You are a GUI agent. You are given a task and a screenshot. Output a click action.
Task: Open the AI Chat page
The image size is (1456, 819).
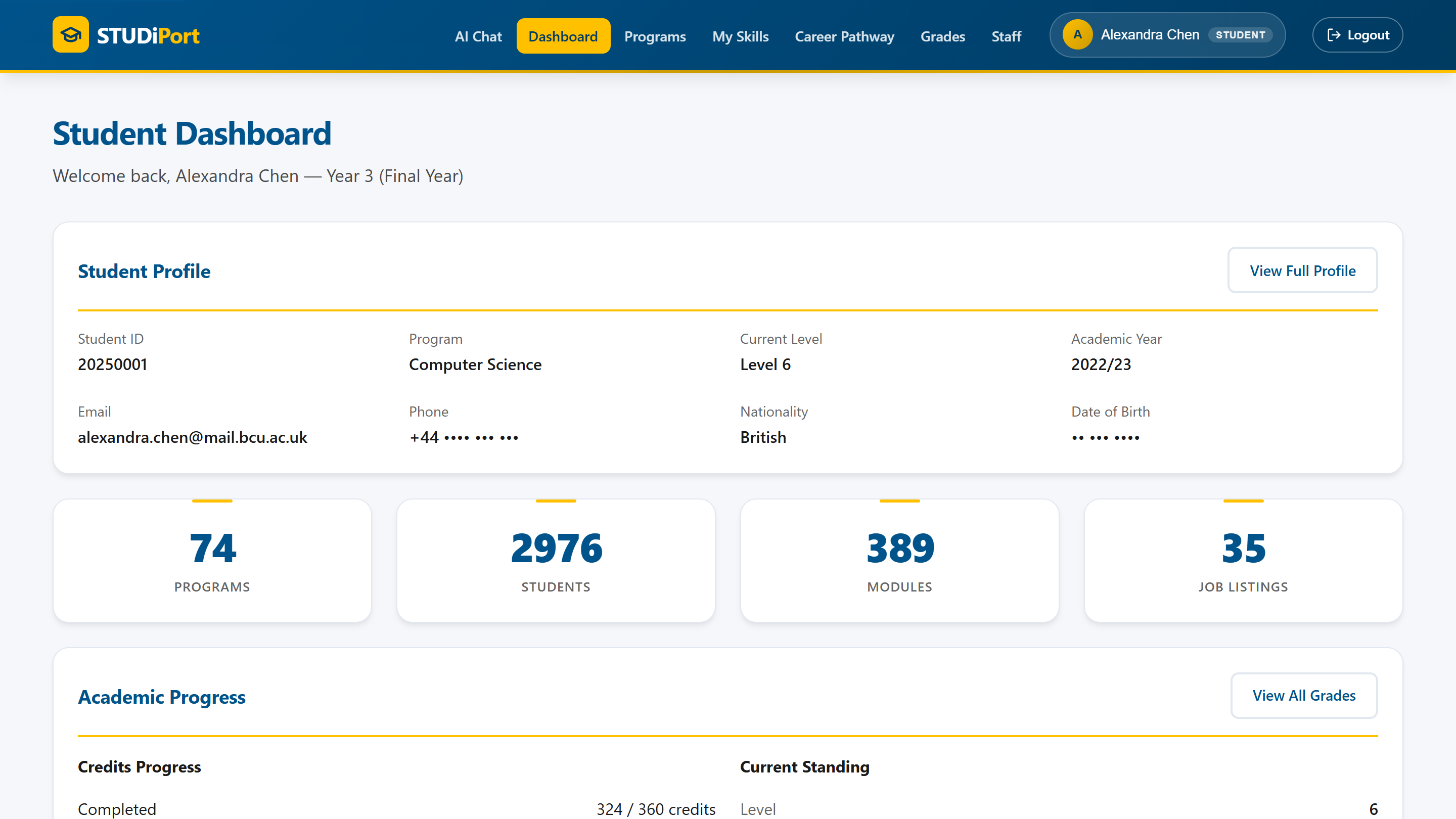(478, 36)
